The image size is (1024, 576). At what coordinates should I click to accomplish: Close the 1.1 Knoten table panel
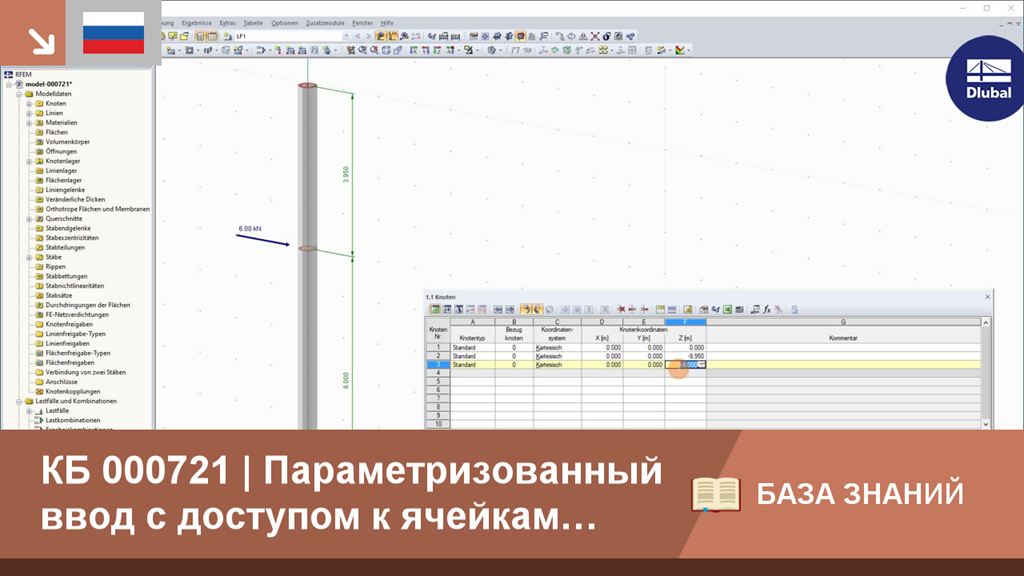coord(987,297)
